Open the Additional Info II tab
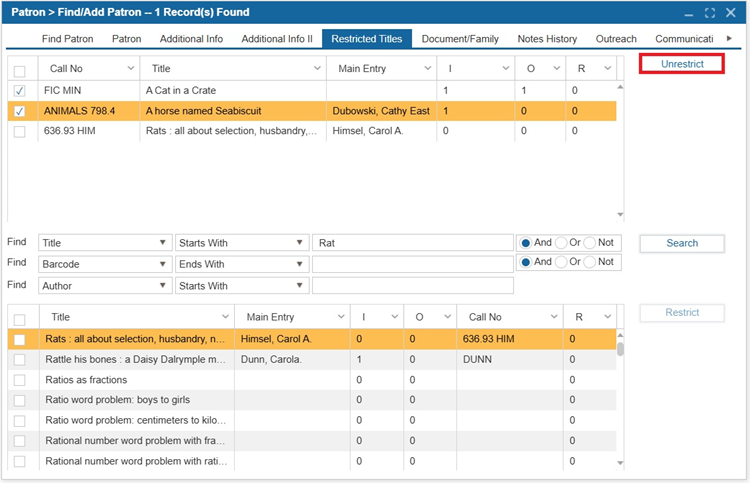The width and height of the screenshot is (750, 483). (277, 39)
